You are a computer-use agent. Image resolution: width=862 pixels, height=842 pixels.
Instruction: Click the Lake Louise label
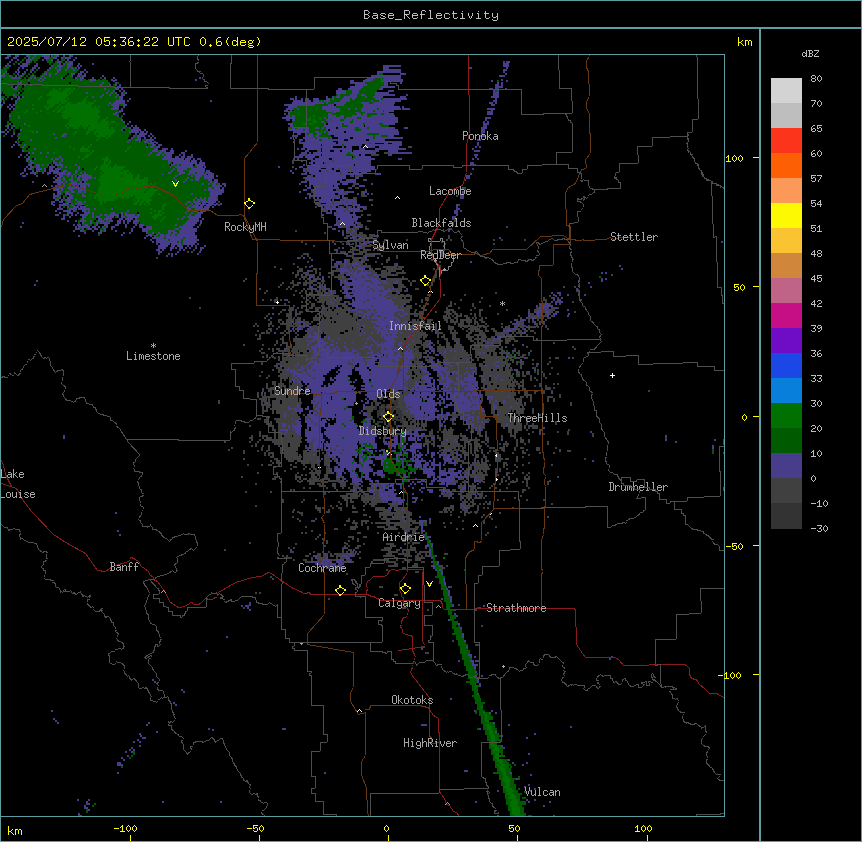(x=18, y=484)
